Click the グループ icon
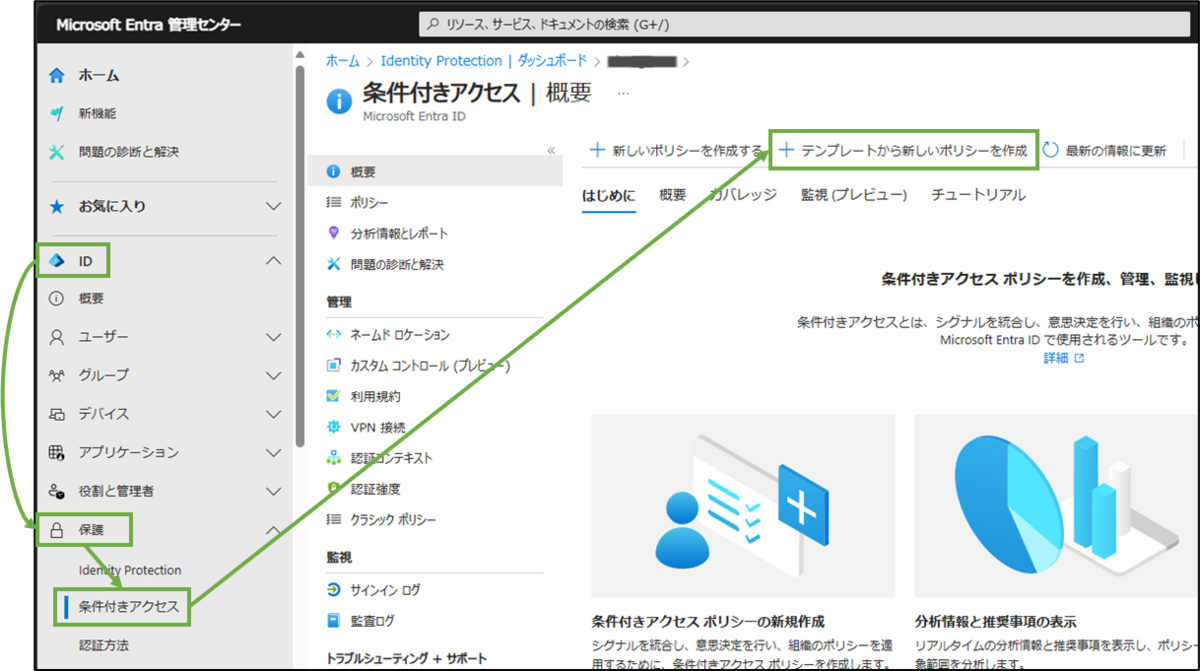Image resolution: width=1200 pixels, height=671 pixels. point(57,375)
